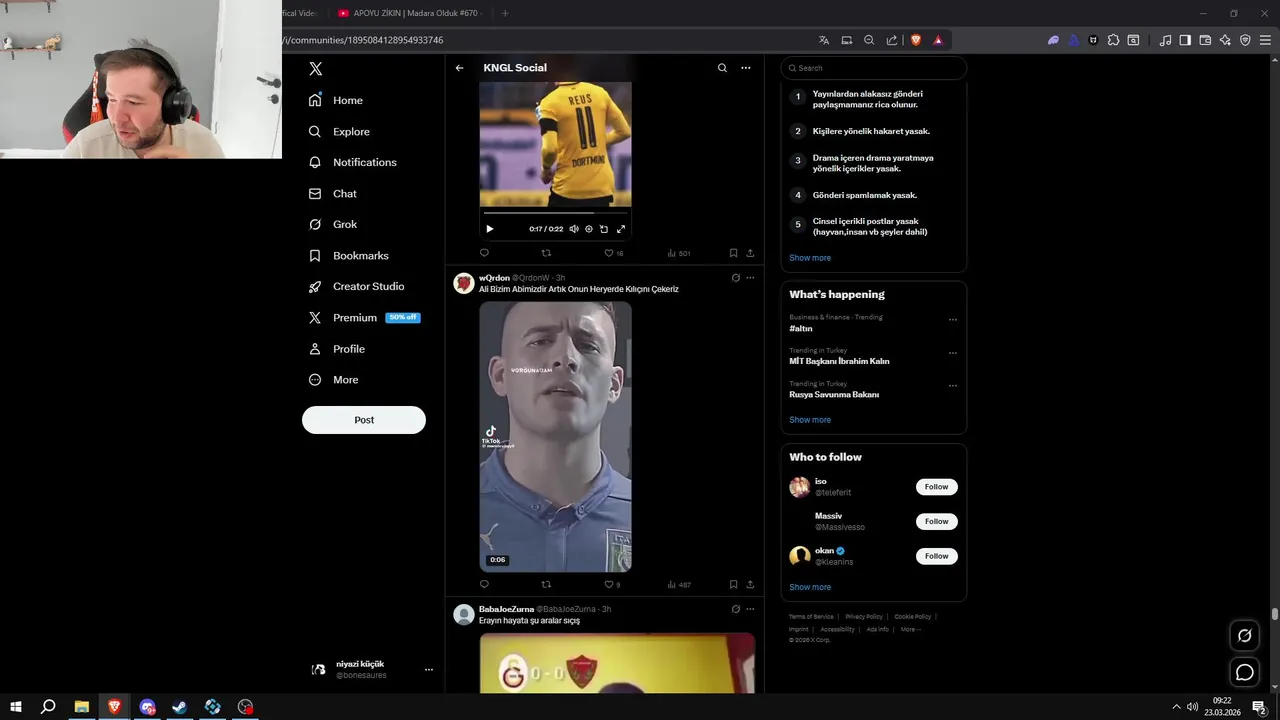Screen dimensions: 1280x720
Task: Go back from KNGL Social
Action: [x=459, y=68]
